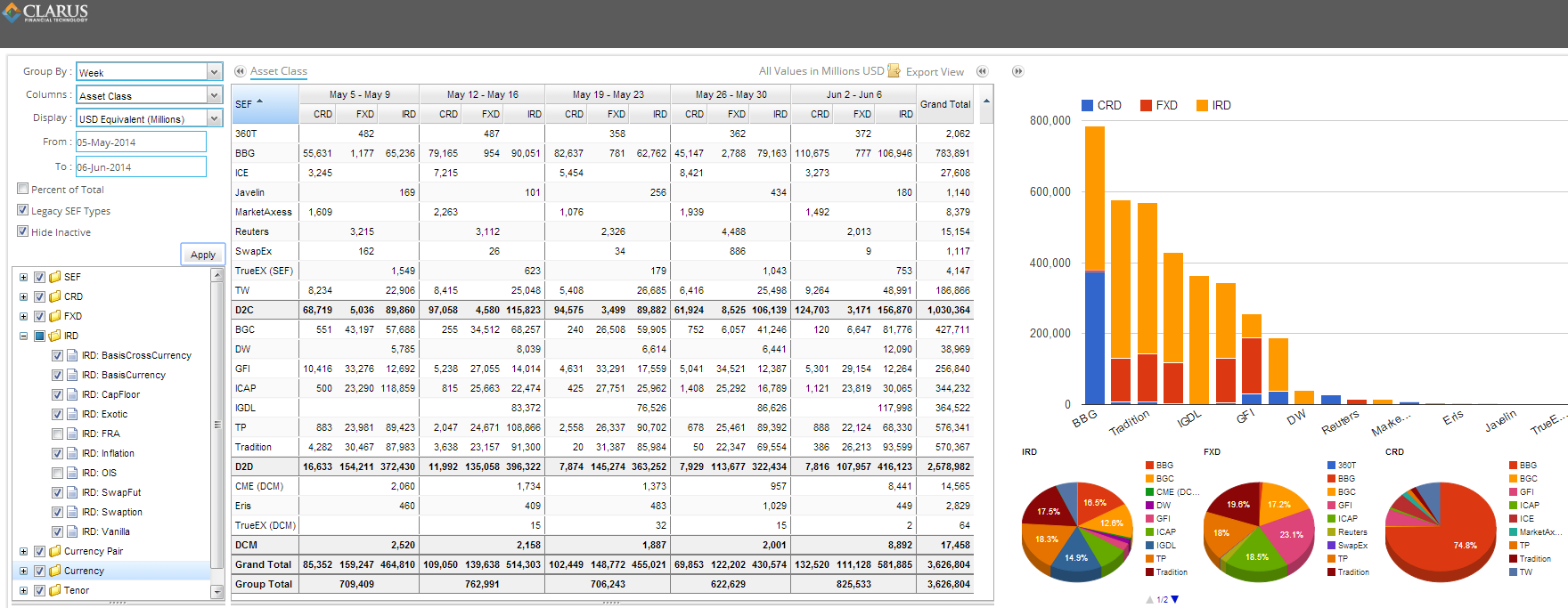
Task: Collapse the IRD tree node
Action: point(23,336)
